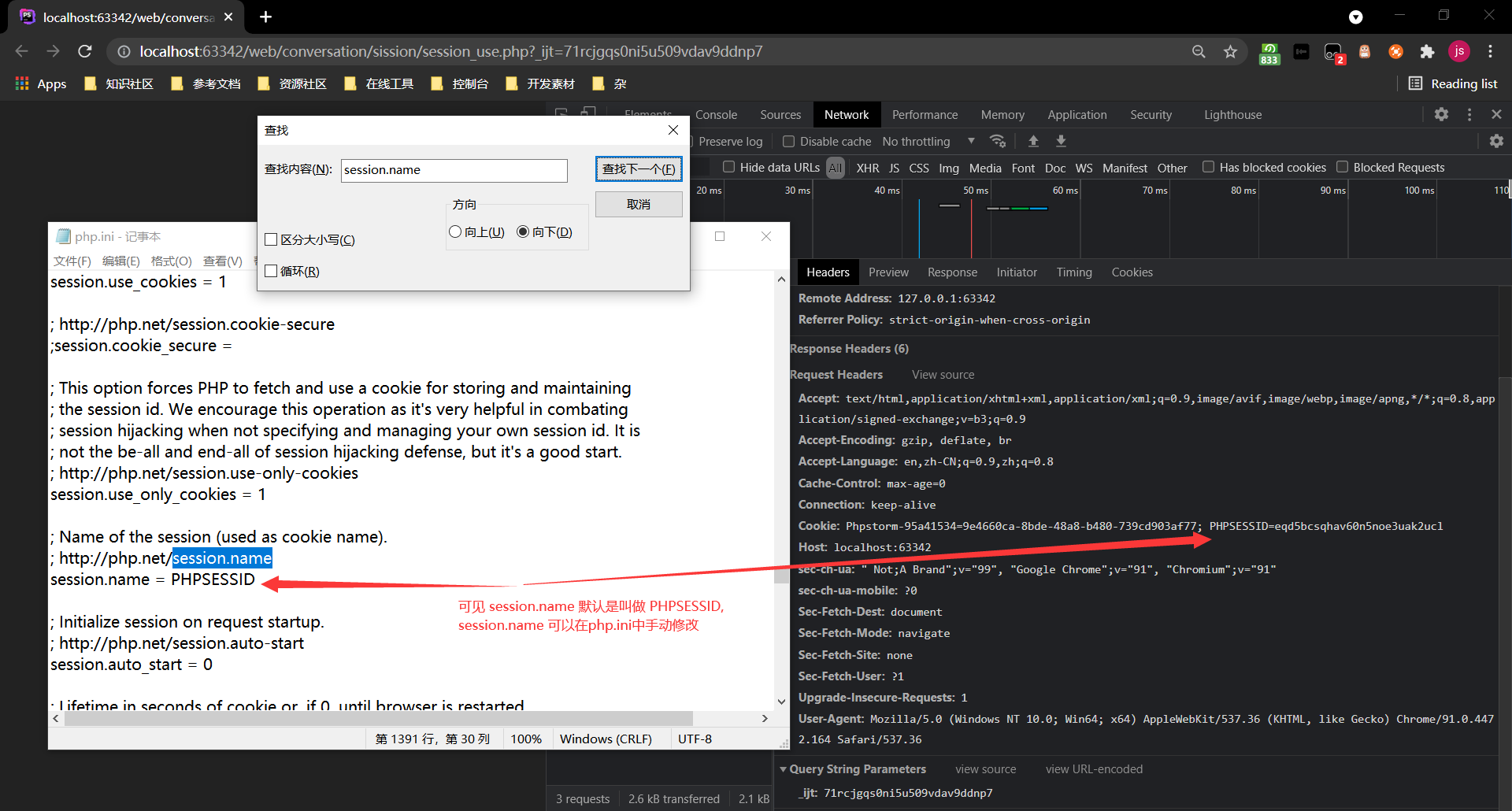1512x811 pixels.
Task: Click view URL-encoded link
Action: point(1094,769)
